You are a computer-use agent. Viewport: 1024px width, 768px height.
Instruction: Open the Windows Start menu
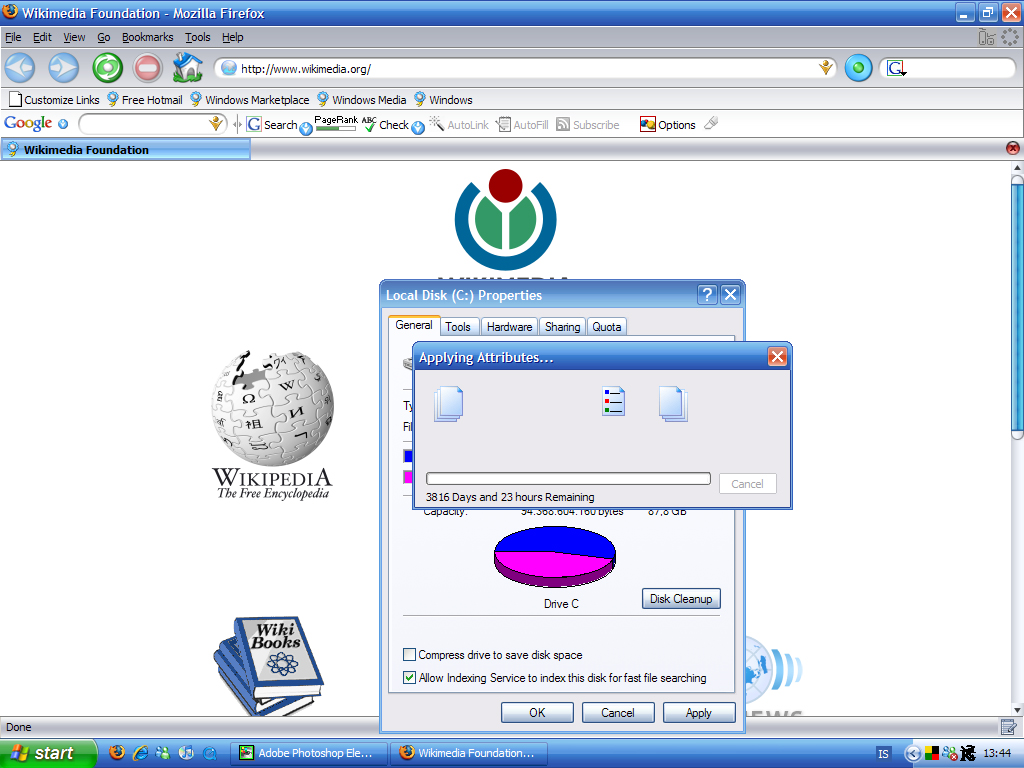pos(48,753)
